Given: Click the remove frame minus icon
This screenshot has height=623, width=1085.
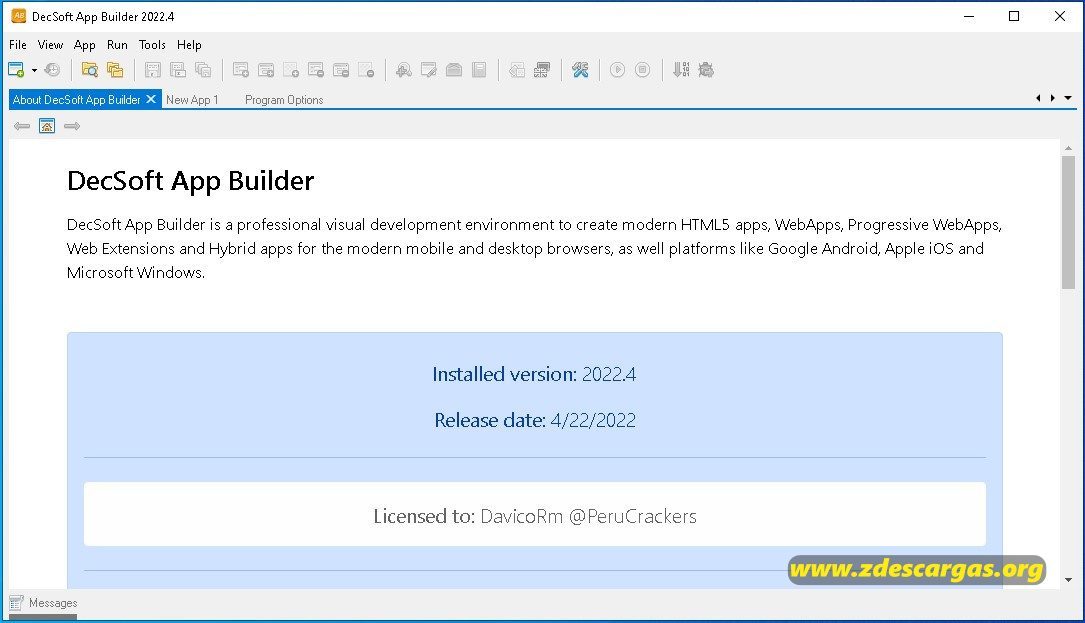Looking at the screenshot, I should (x=366, y=69).
